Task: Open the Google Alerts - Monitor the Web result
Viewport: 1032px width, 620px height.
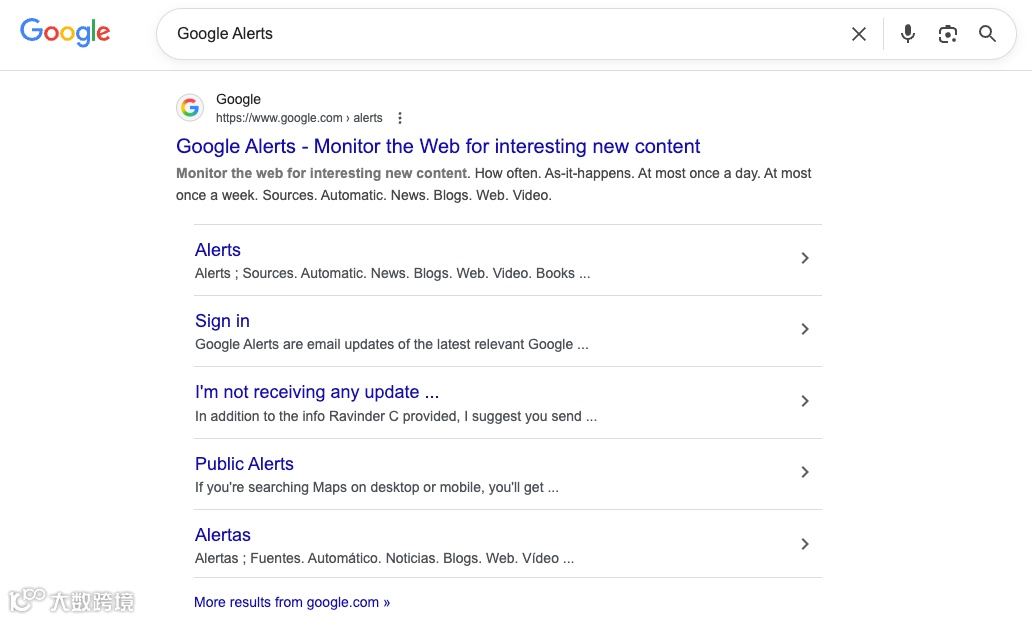Action: (438, 146)
